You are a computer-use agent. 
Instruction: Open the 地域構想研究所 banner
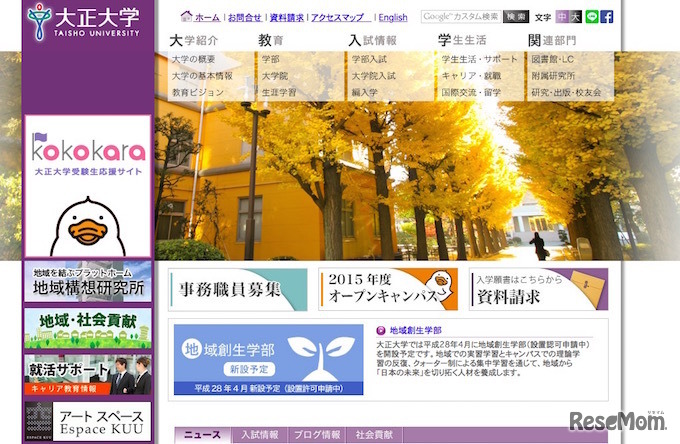point(88,281)
